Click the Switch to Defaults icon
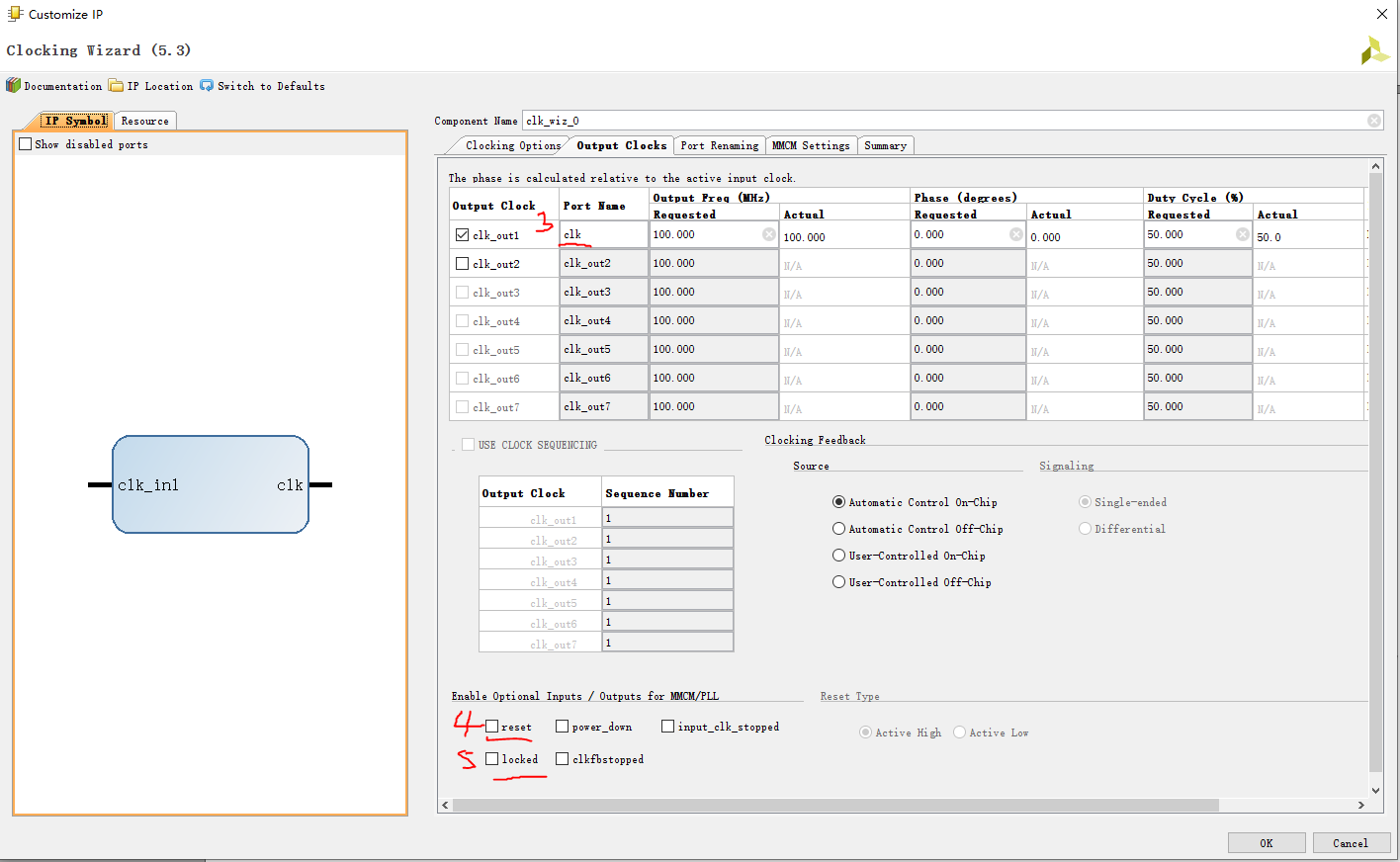1400x862 pixels. (207, 86)
